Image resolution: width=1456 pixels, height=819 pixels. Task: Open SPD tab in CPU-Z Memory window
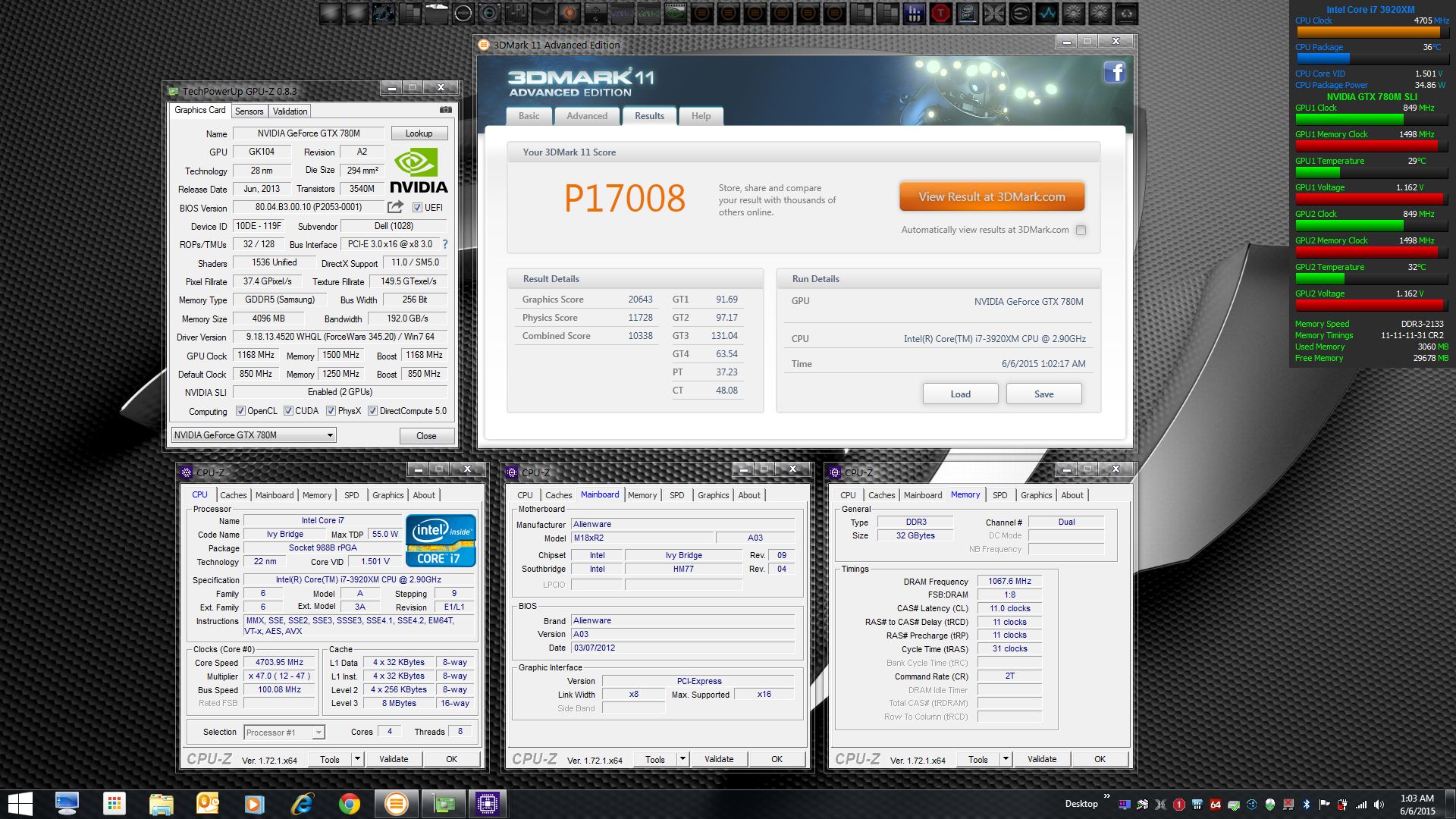(x=1000, y=495)
